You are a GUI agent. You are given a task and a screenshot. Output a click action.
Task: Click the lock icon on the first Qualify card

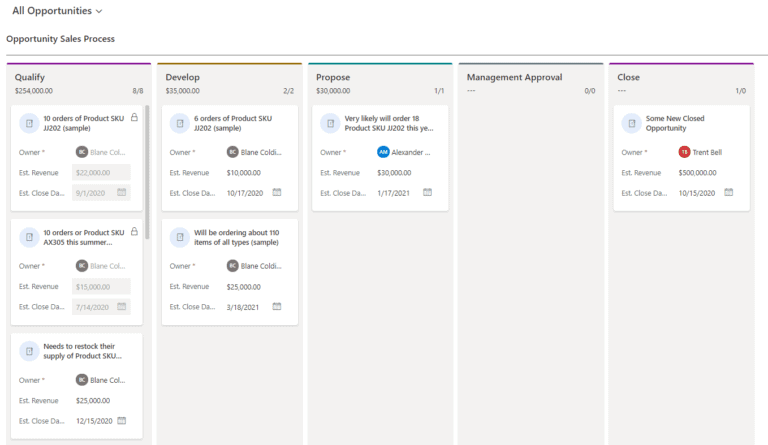click(134, 117)
